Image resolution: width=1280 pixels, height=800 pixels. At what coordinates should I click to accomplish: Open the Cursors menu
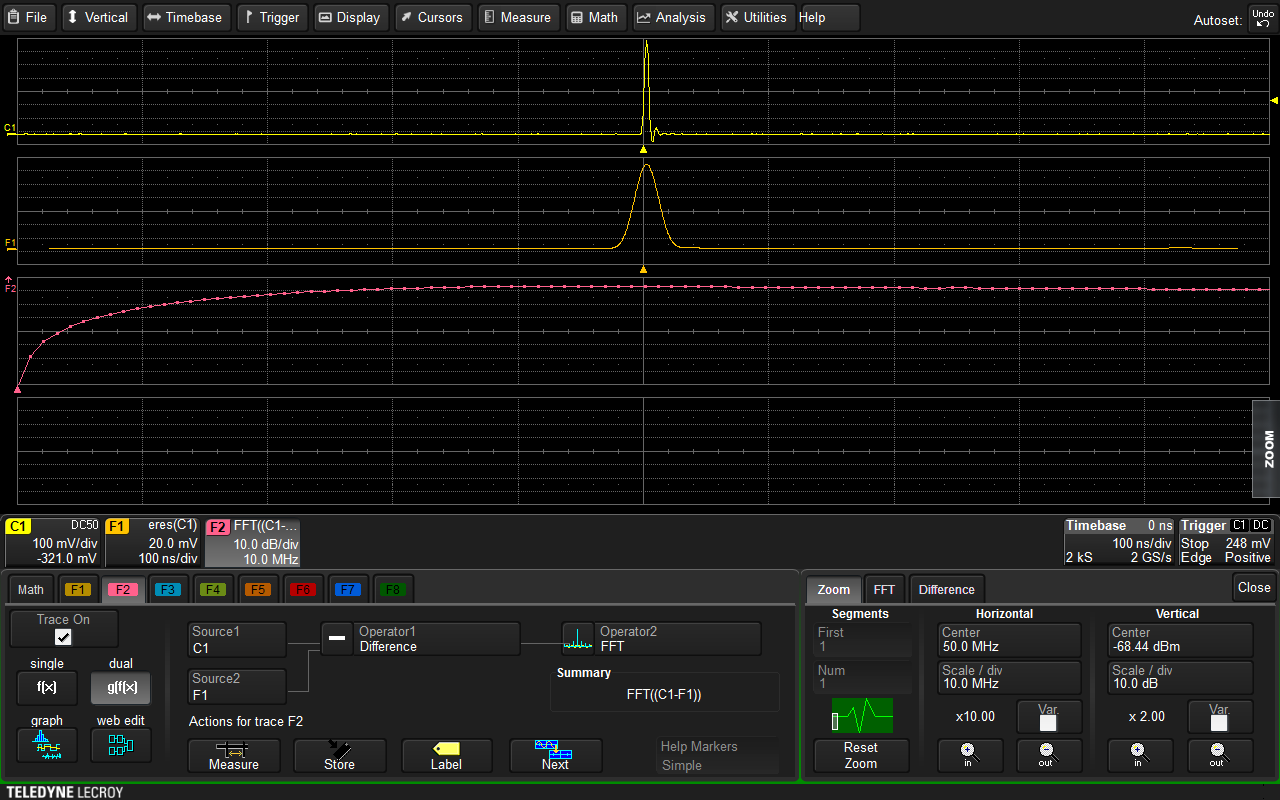pyautogui.click(x=433, y=17)
